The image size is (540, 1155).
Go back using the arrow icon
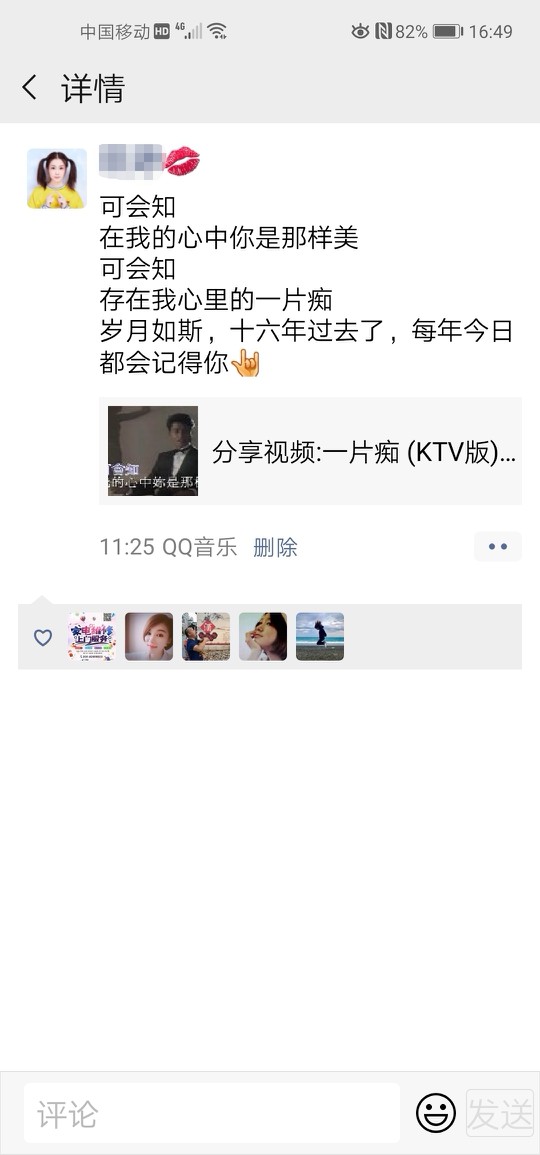click(x=29, y=88)
